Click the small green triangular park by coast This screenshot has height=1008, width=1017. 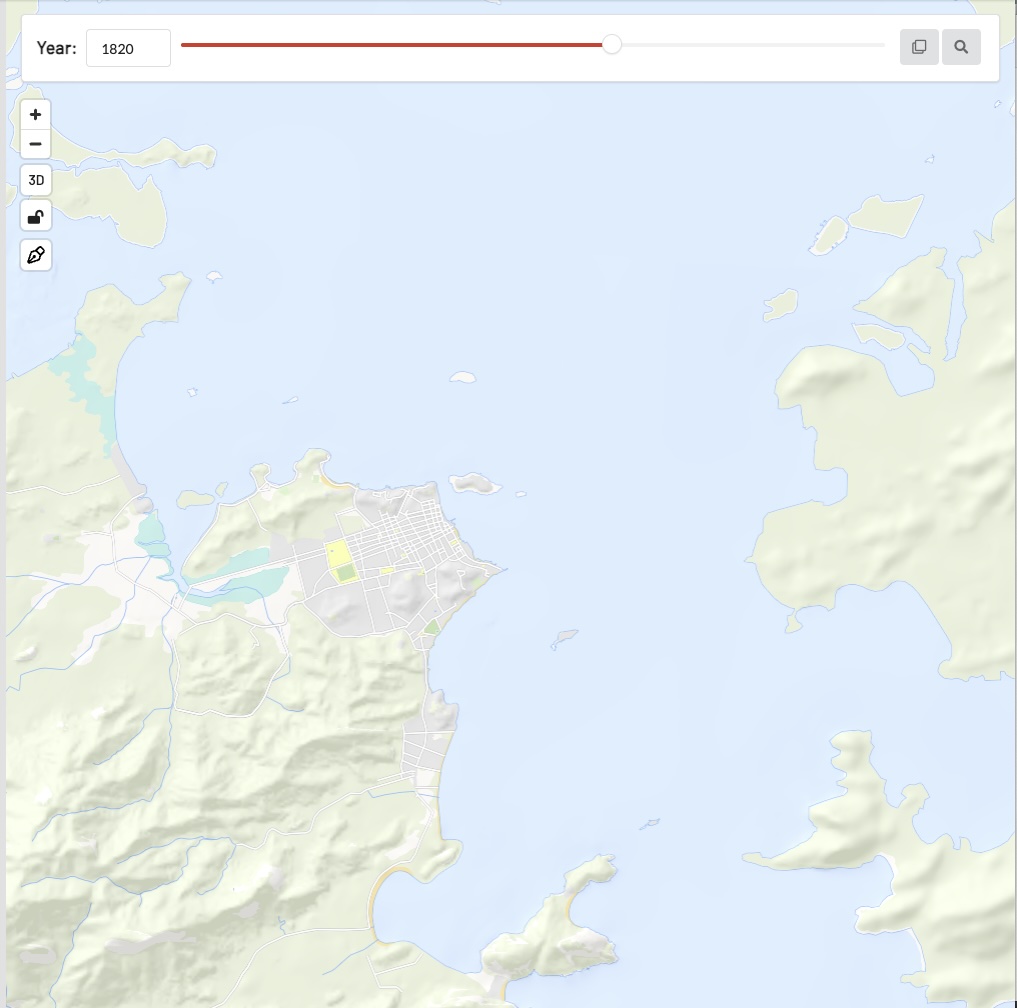pos(431,627)
